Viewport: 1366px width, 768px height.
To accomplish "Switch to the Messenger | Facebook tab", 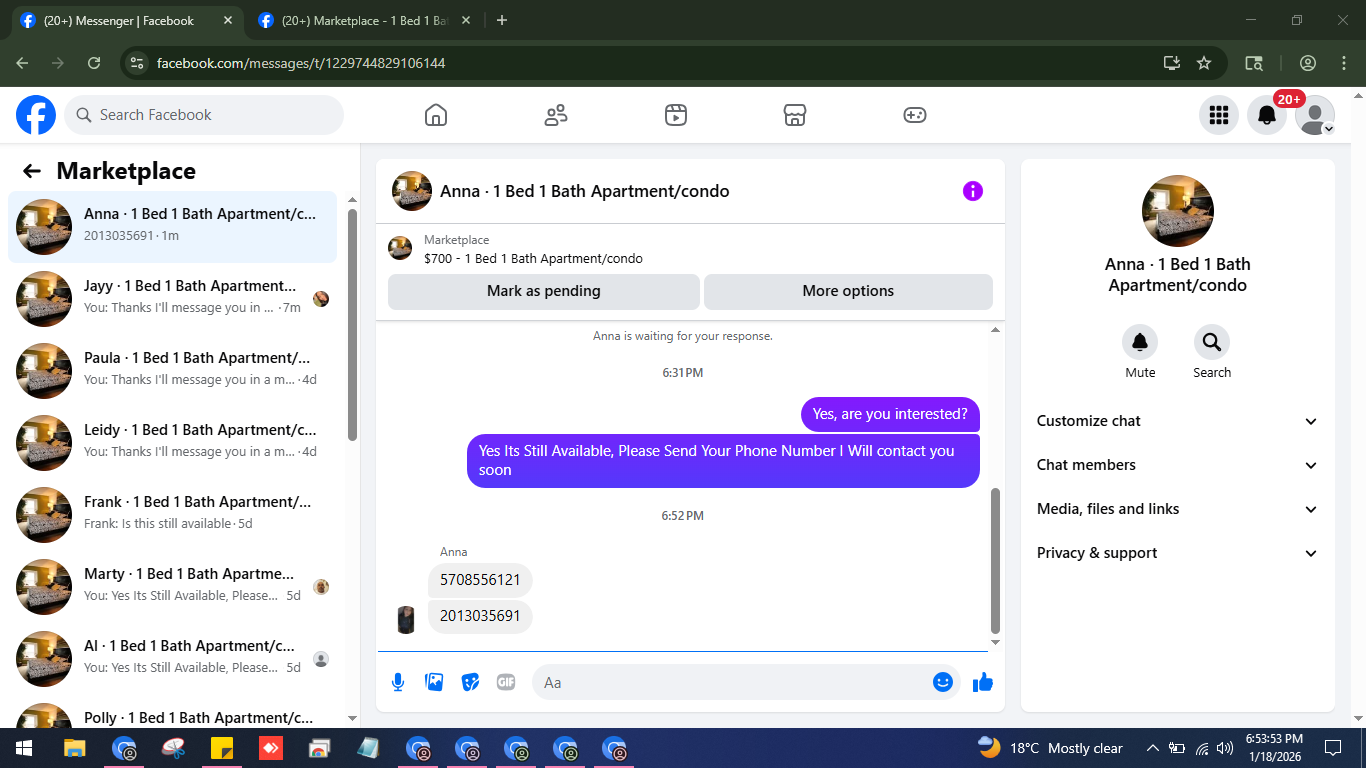I will pos(125,20).
